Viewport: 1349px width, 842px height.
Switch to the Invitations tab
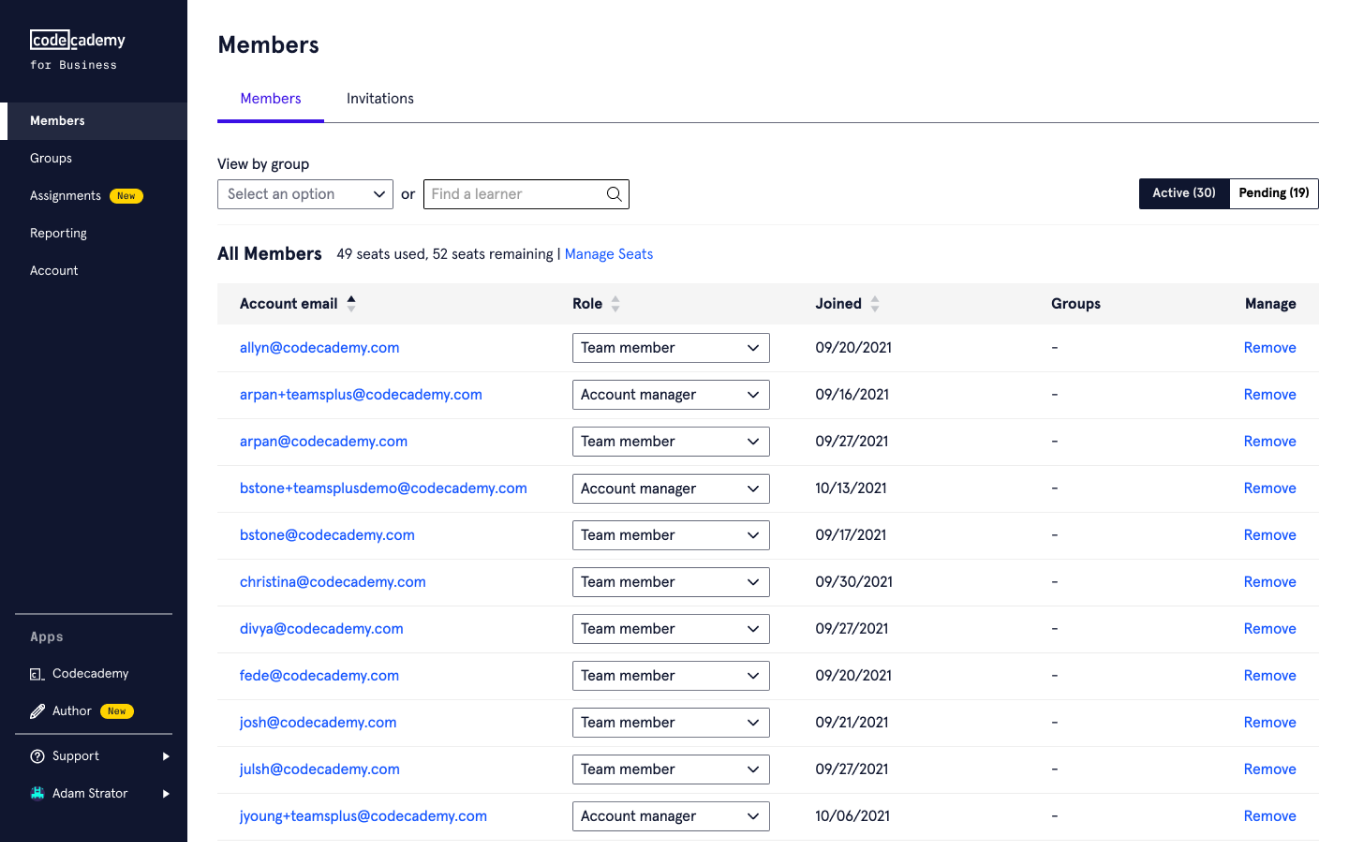pos(380,99)
